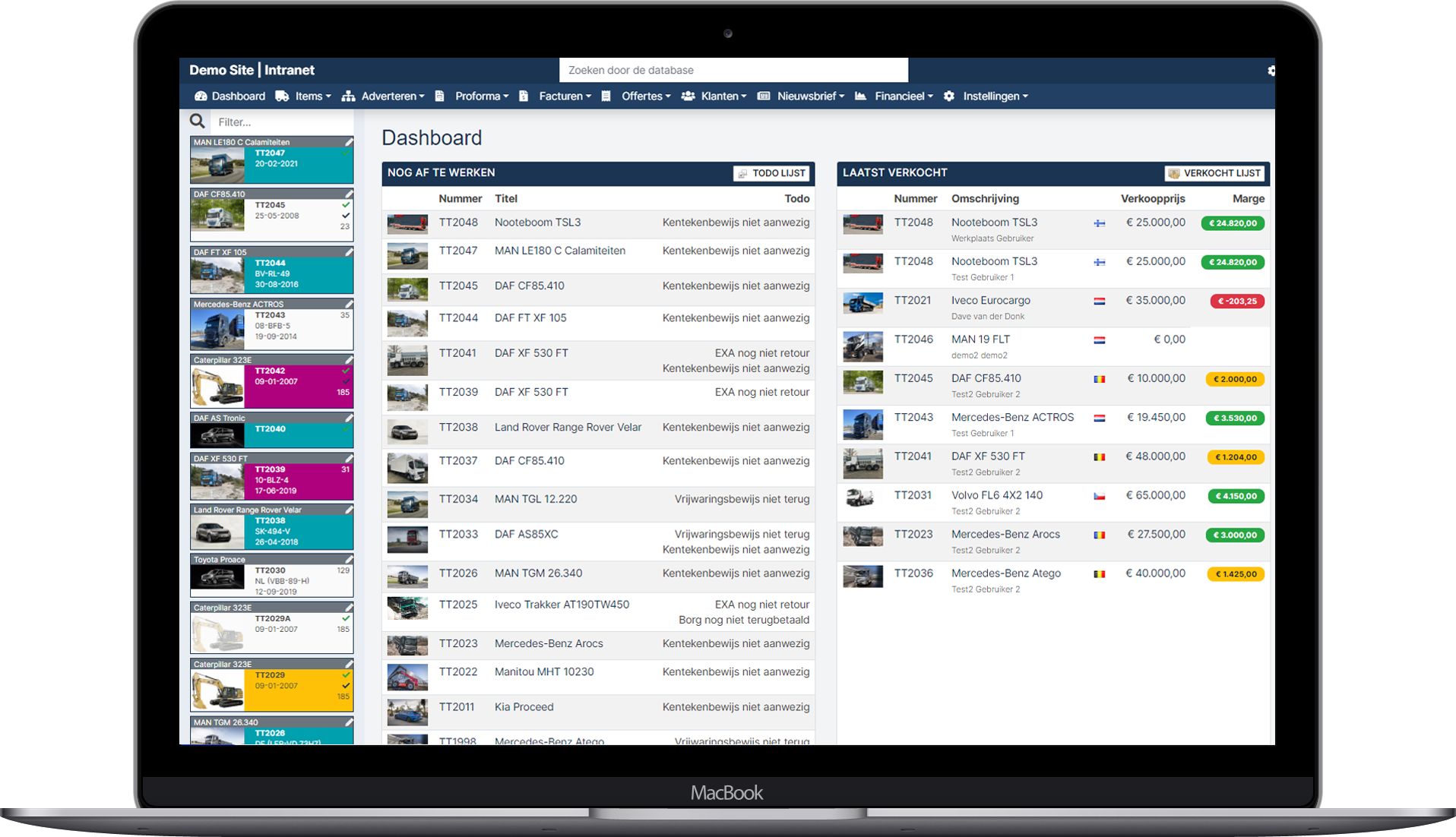Image resolution: width=1456 pixels, height=837 pixels.
Task: Open the Nieuwsbrief dropdown
Action: coord(802,96)
